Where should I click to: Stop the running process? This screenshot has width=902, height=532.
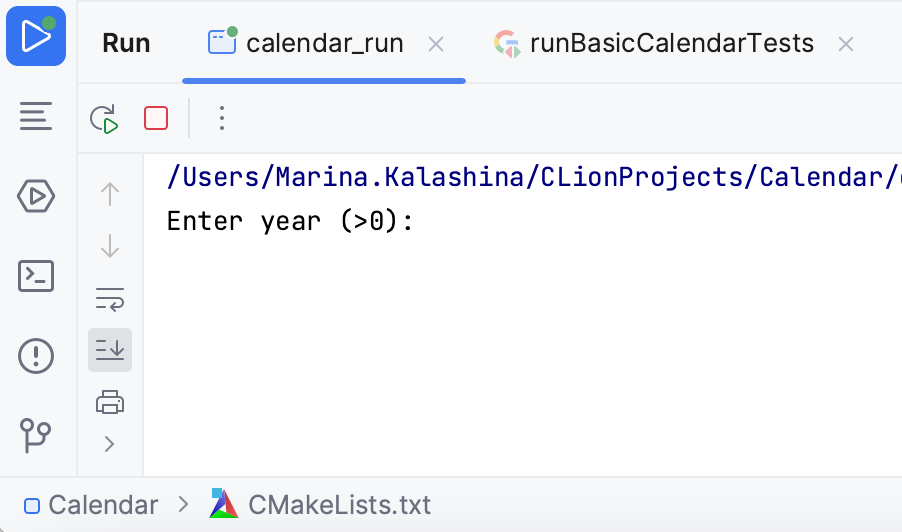(x=156, y=119)
